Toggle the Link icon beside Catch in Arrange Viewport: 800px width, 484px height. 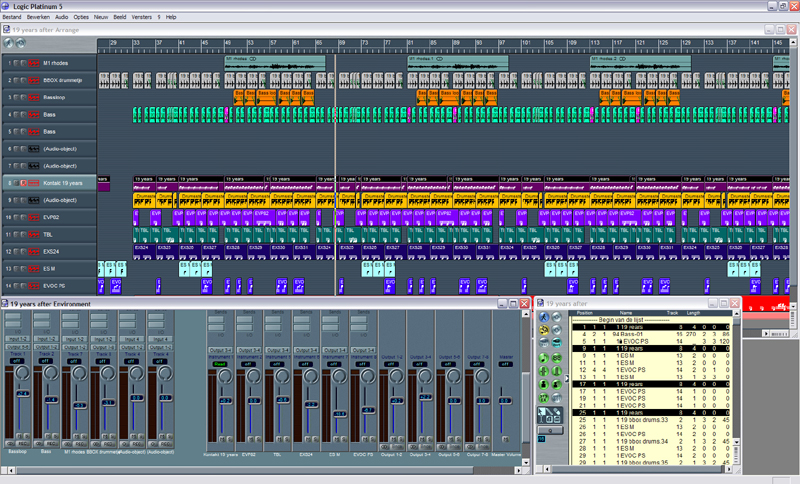[20, 43]
